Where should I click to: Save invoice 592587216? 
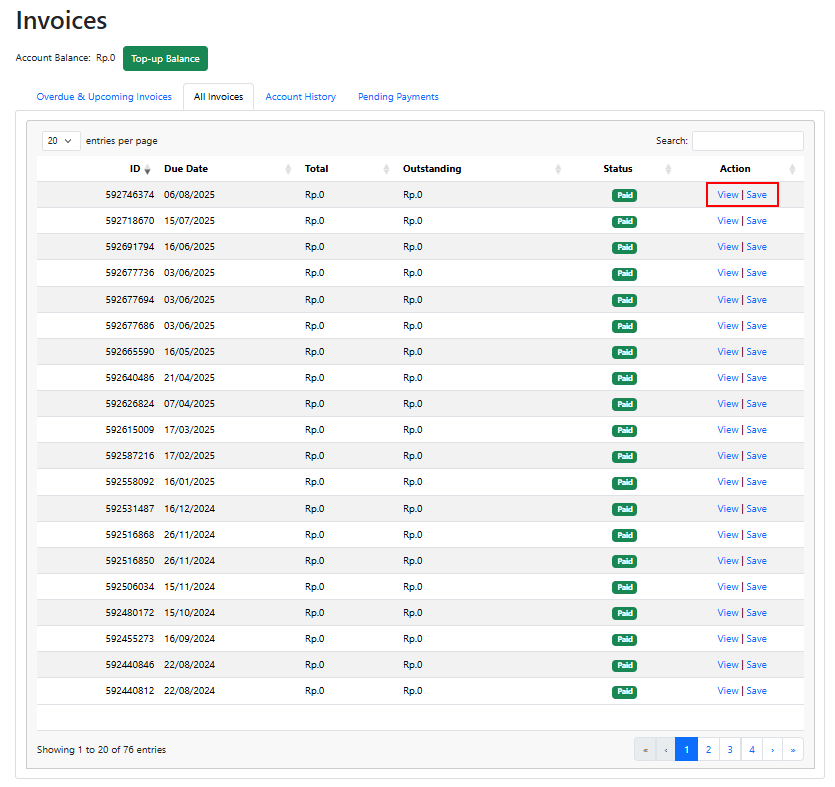point(756,456)
